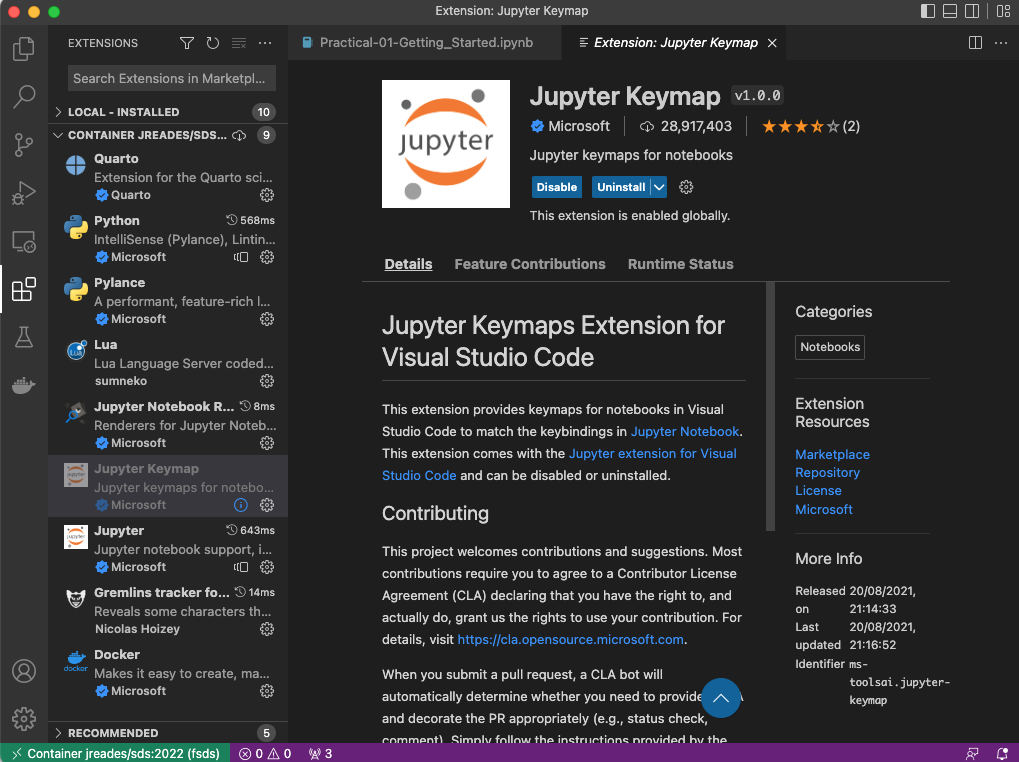Select the Jupyter extension in list
Screen dimensions: 1019x762
tap(168, 548)
